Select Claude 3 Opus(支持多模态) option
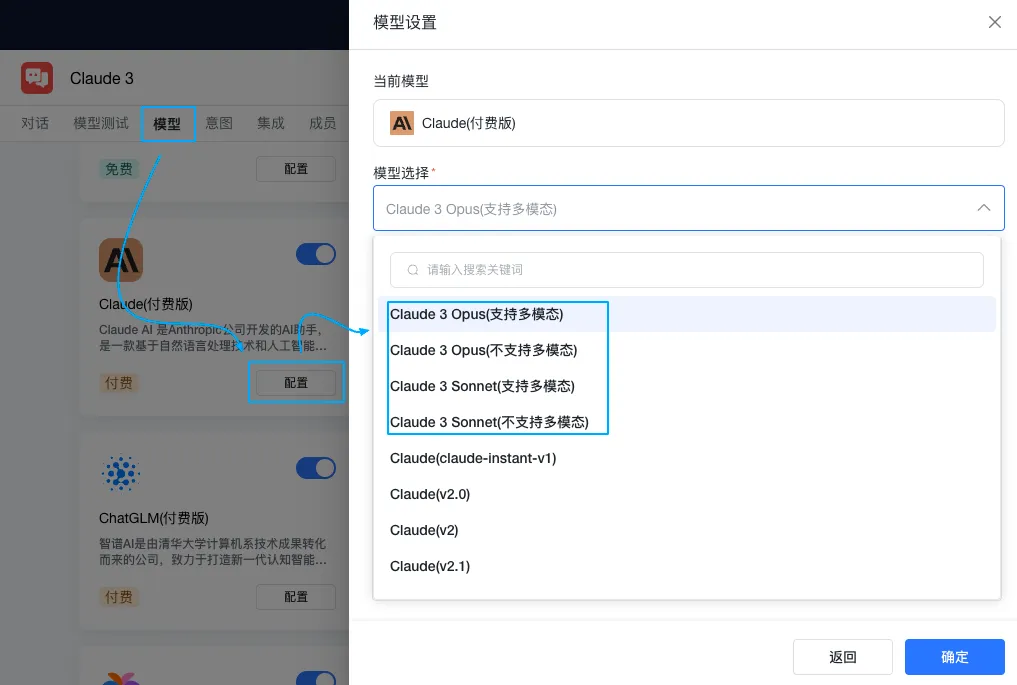The width and height of the screenshot is (1017, 685). (x=687, y=315)
